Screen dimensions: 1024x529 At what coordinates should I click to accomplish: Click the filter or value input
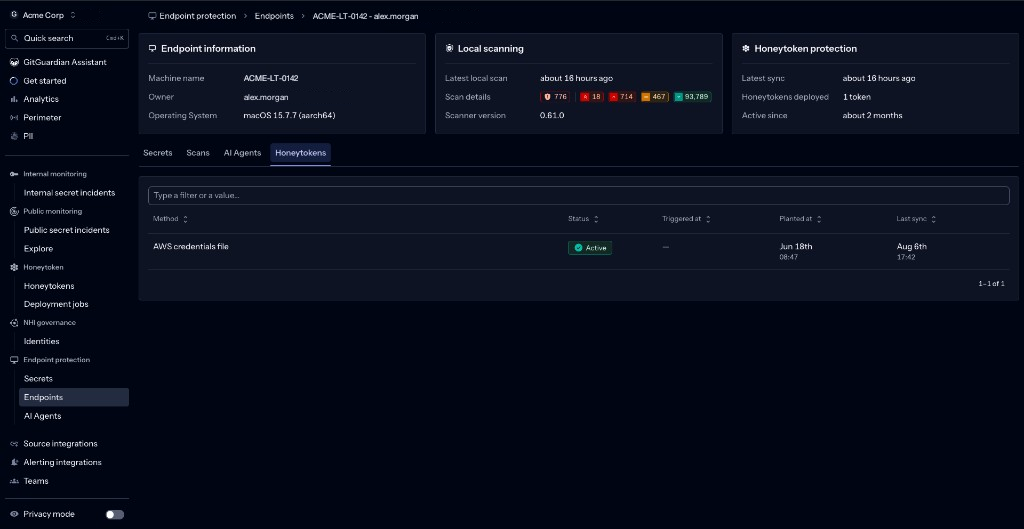[579, 195]
